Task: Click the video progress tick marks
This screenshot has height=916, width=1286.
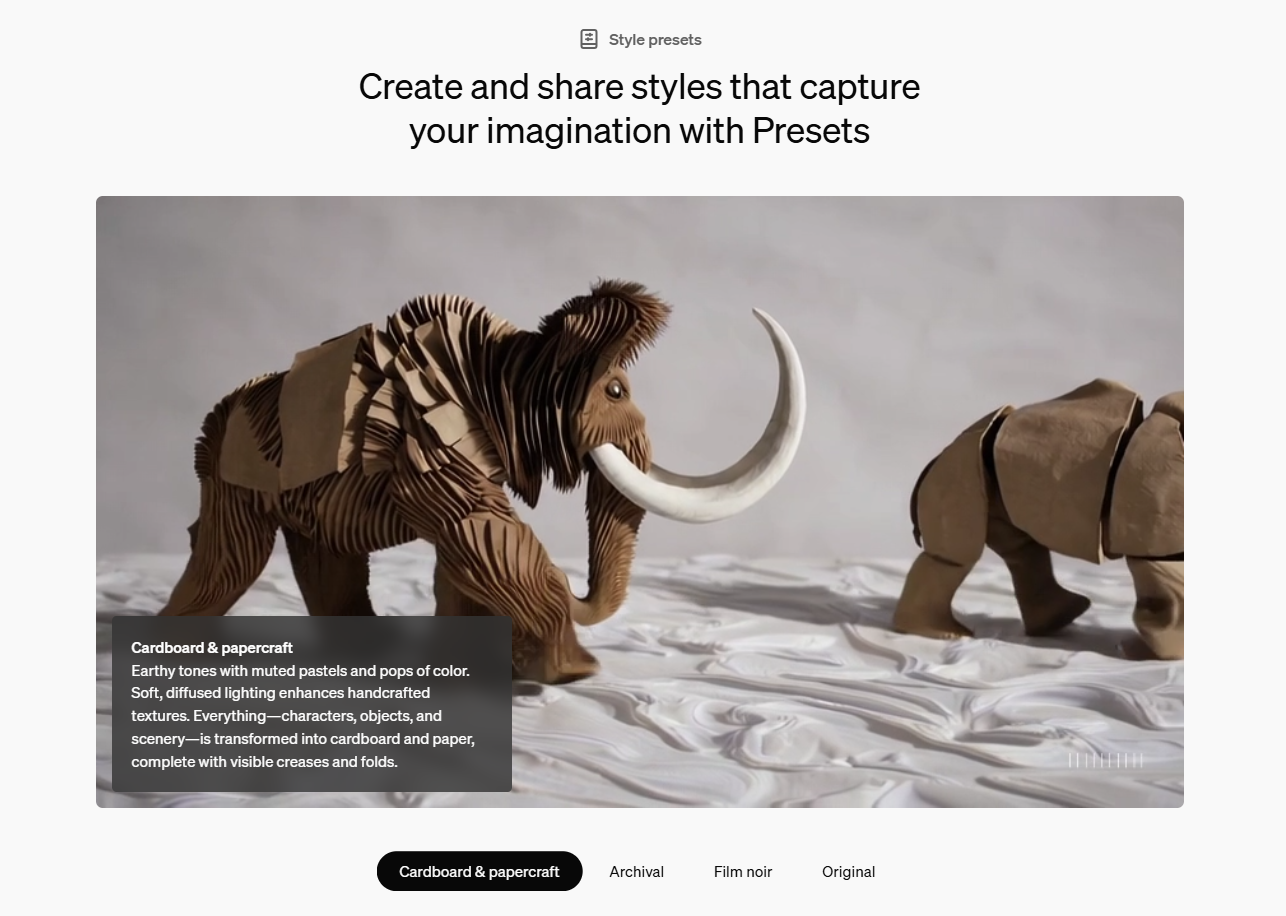Action: [1105, 761]
